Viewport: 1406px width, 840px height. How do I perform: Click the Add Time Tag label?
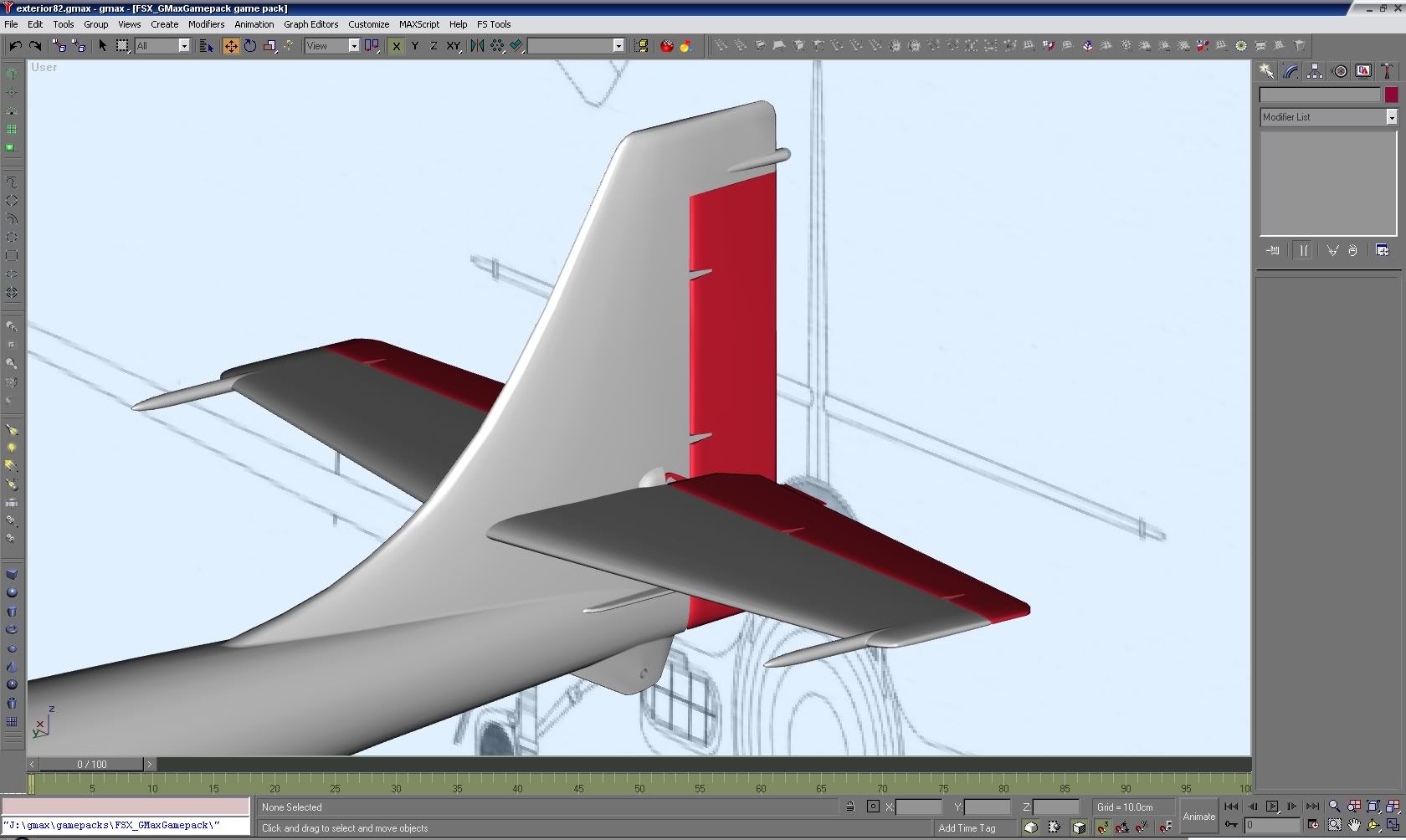967,828
